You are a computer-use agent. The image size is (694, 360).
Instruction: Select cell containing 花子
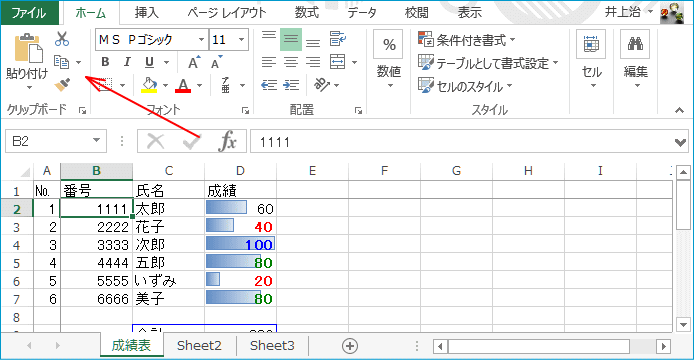pyautogui.click(x=169, y=227)
